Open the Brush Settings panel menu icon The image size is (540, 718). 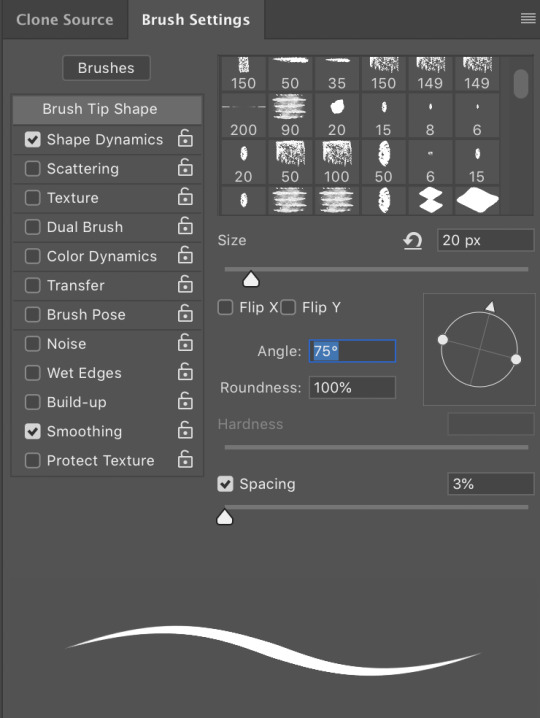pos(528,18)
